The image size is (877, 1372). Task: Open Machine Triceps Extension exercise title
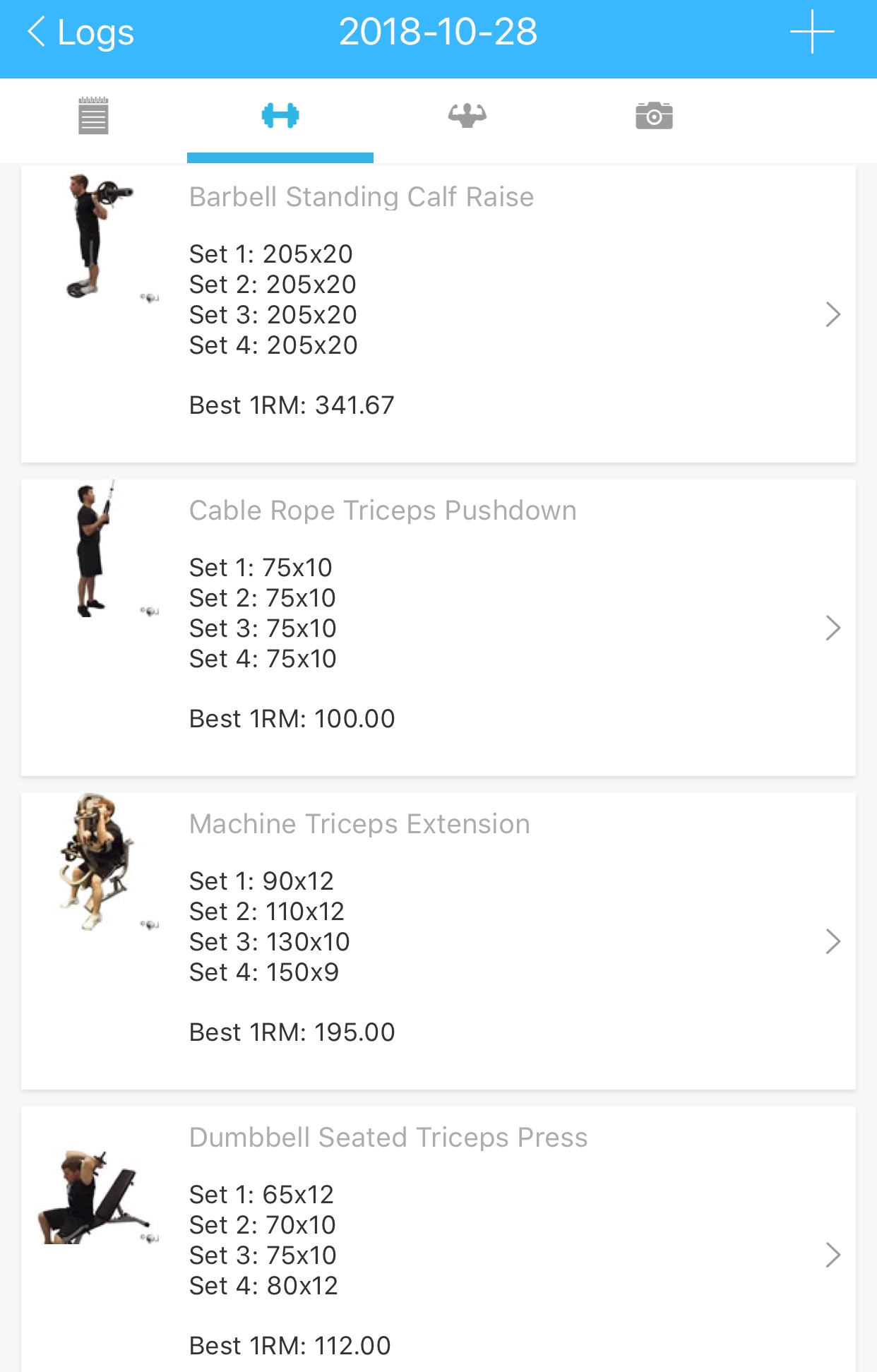point(359,824)
